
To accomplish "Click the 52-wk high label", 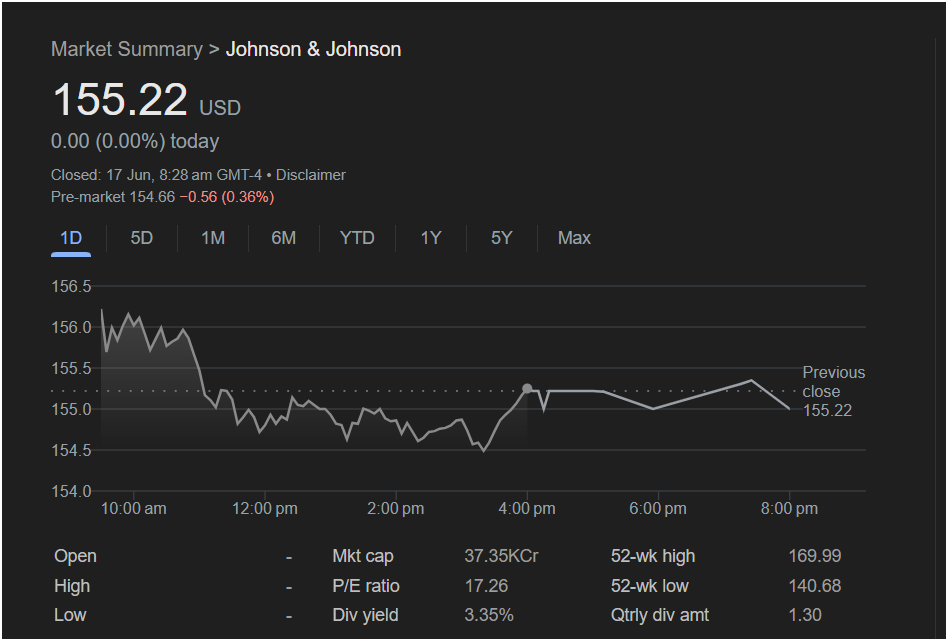I will click(652, 556).
